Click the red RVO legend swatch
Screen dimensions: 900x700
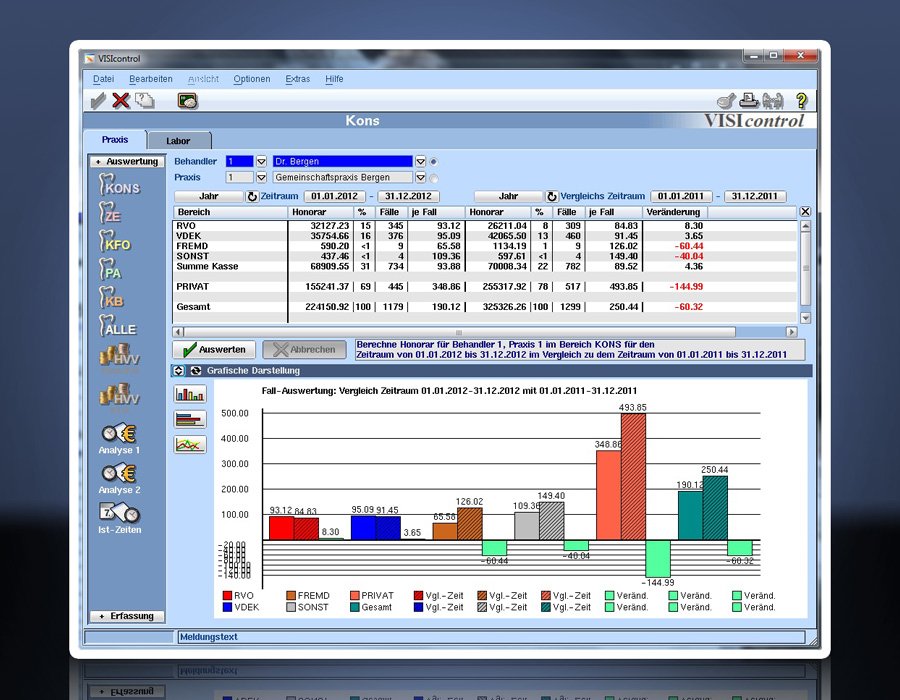click(227, 596)
